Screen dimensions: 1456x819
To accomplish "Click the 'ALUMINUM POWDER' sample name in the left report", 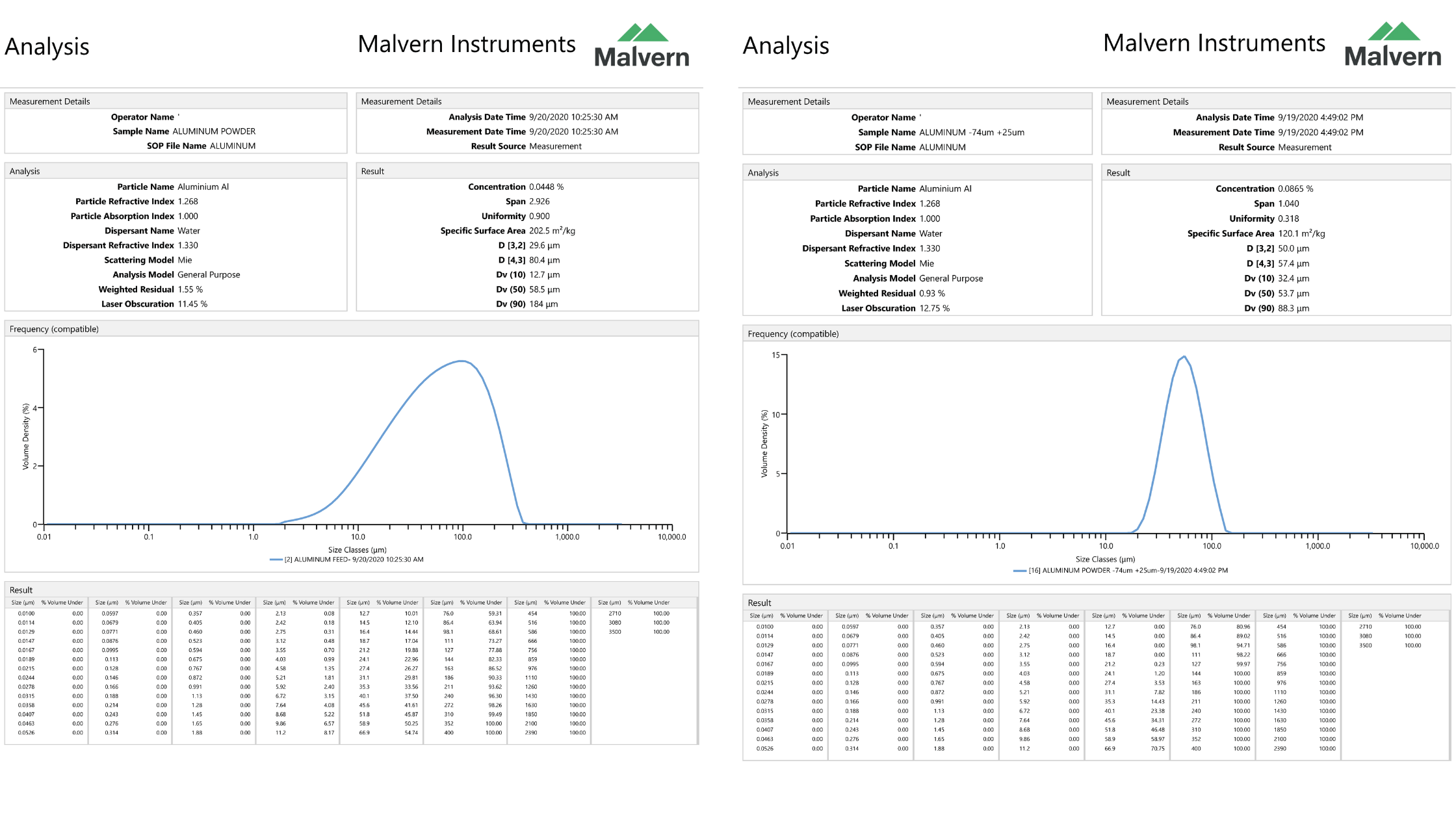I will click(x=214, y=131).
